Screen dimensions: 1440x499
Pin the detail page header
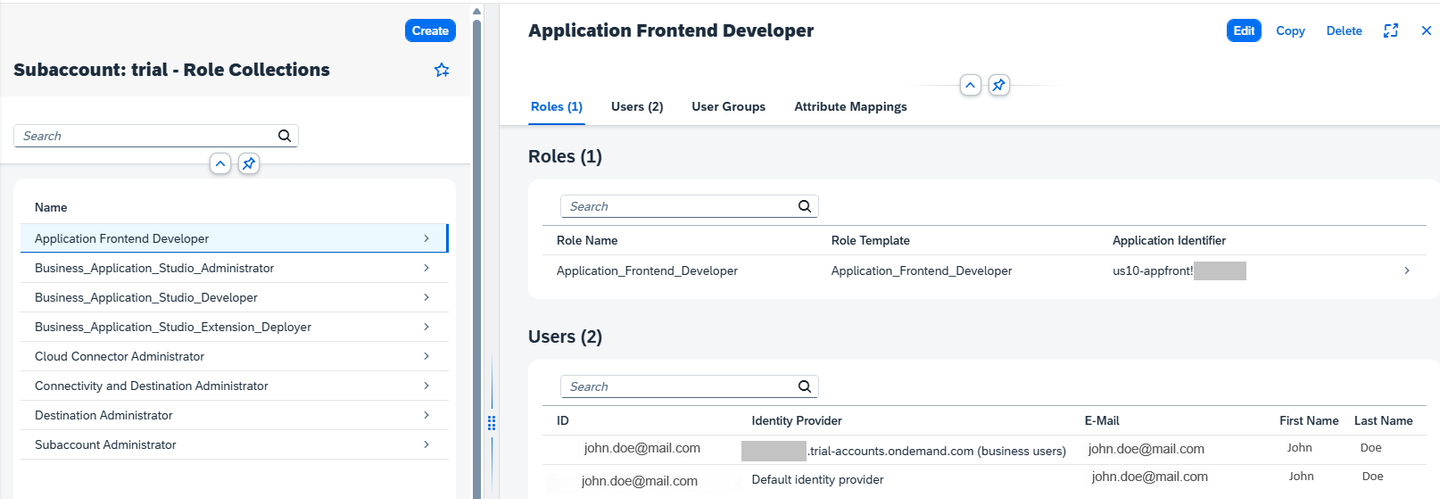pos(998,85)
